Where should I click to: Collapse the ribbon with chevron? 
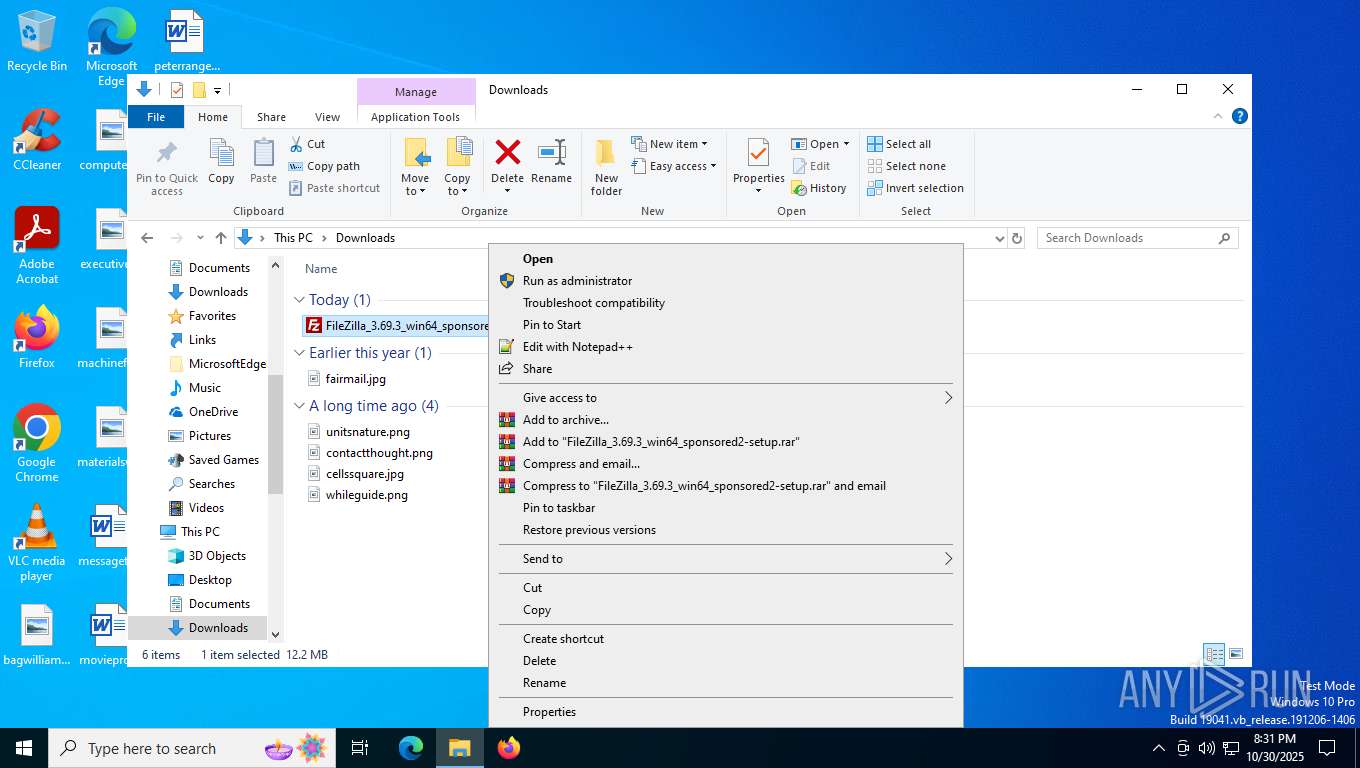pos(1218,116)
